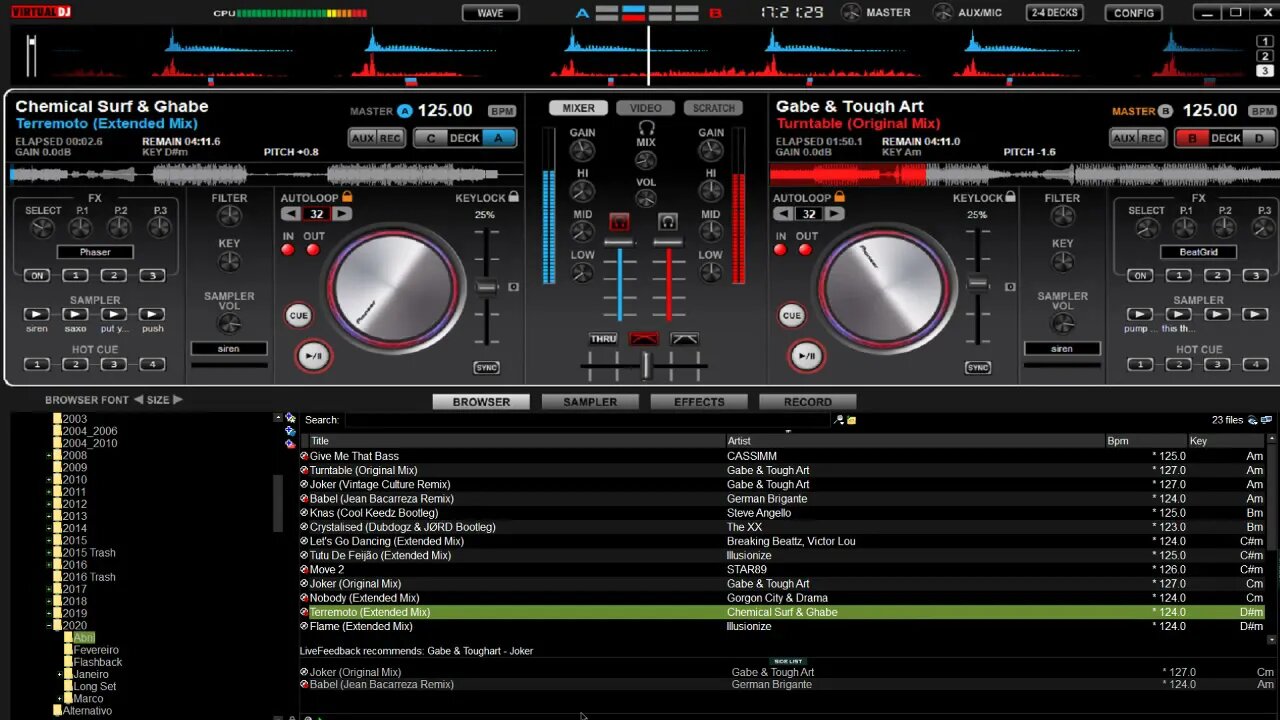This screenshot has height=720, width=1280.
Task: Increase browser font size arrow
Action: (178, 400)
